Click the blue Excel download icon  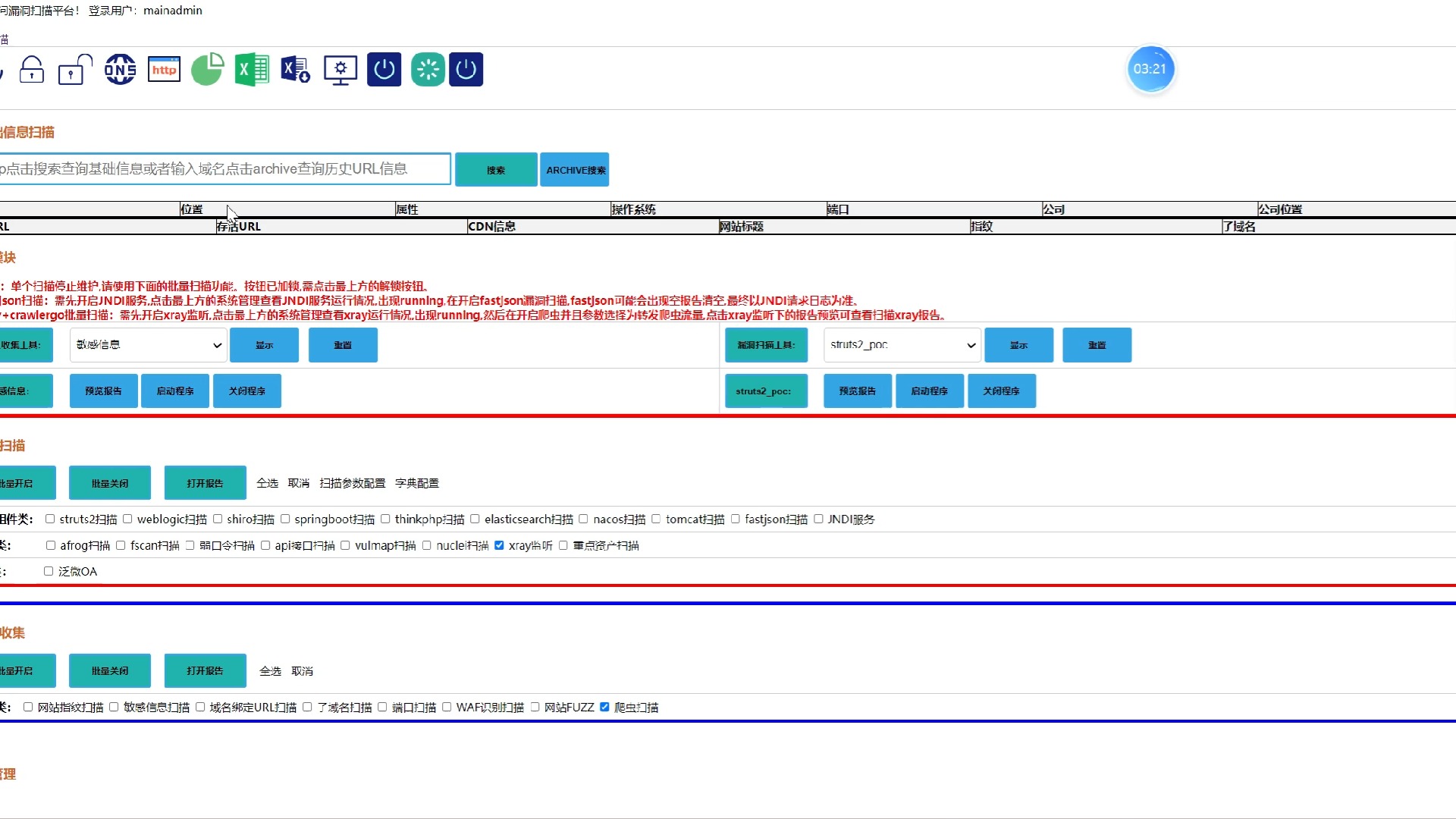(295, 70)
